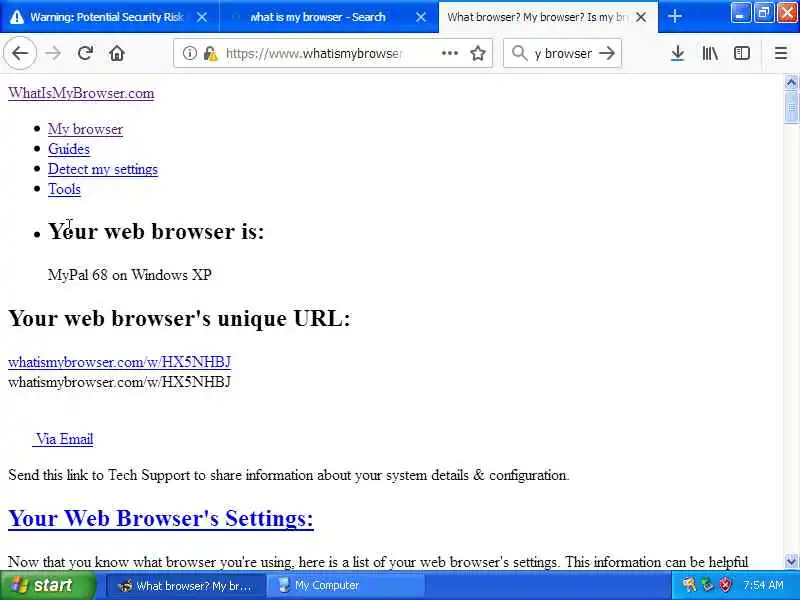800x600 pixels.
Task: Close the 'what is my browser - Search' tab
Action: coord(421,17)
